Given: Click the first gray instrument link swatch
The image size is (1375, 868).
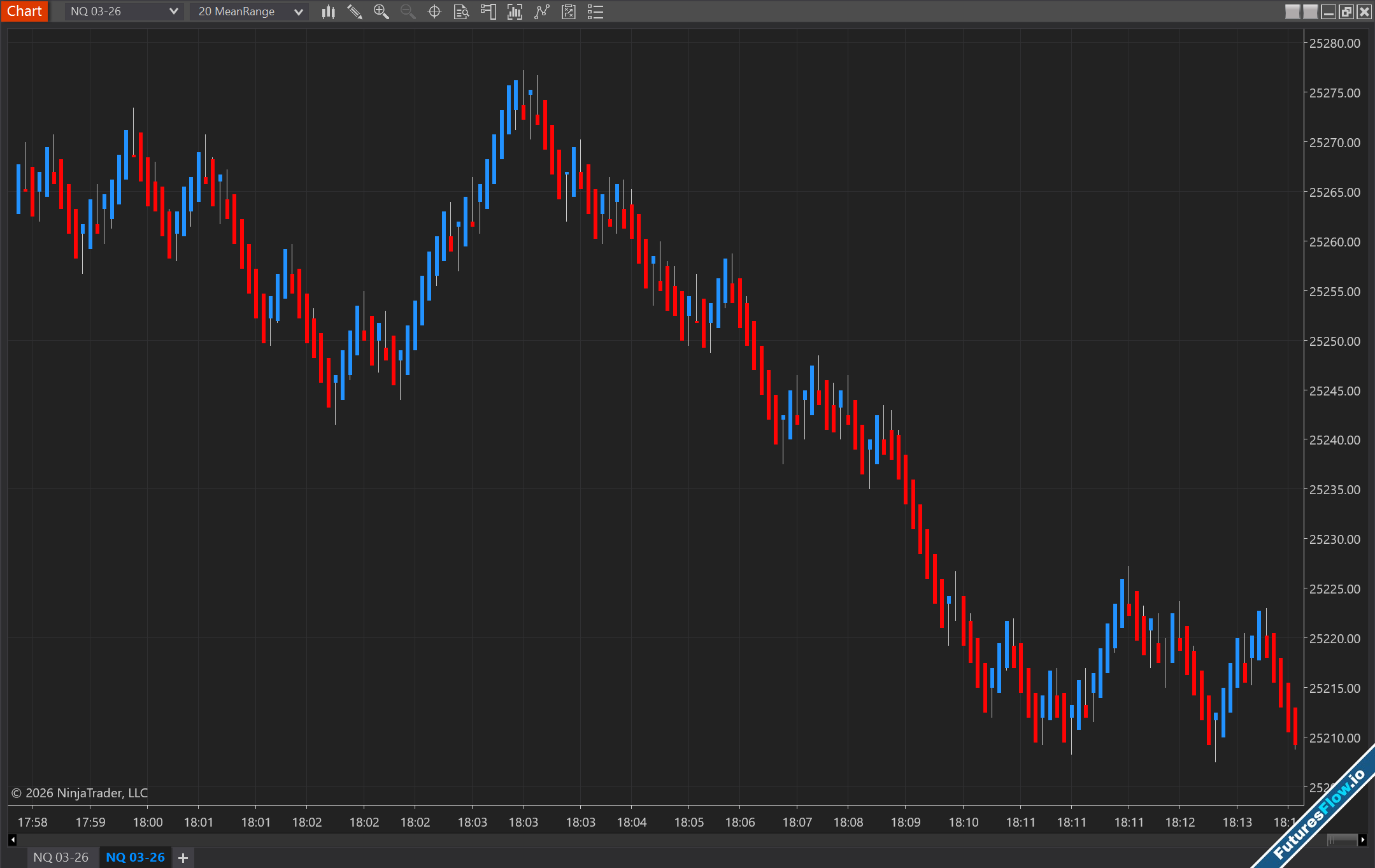Looking at the screenshot, I should 1292,11.
